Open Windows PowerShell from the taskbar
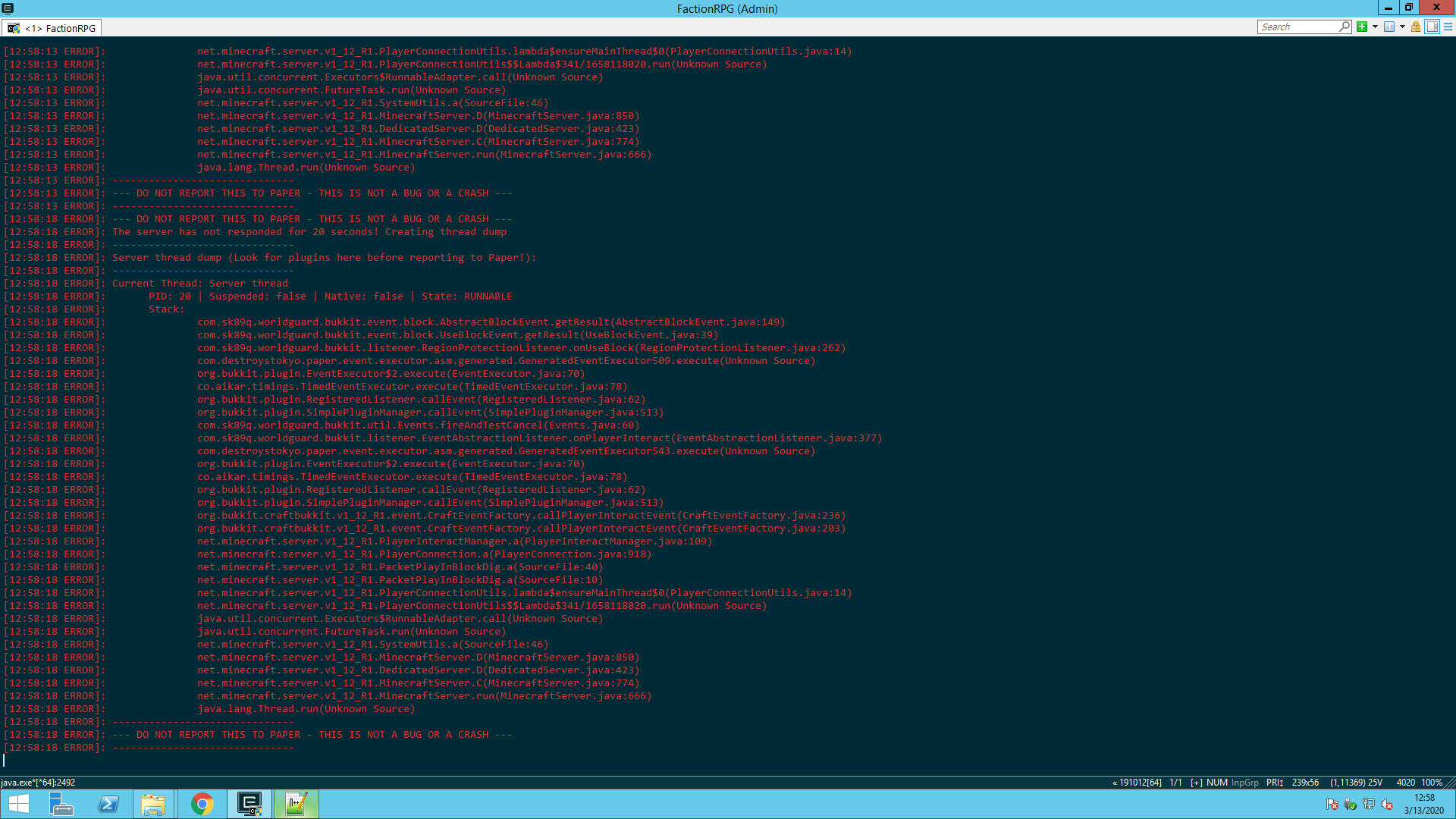 [108, 804]
